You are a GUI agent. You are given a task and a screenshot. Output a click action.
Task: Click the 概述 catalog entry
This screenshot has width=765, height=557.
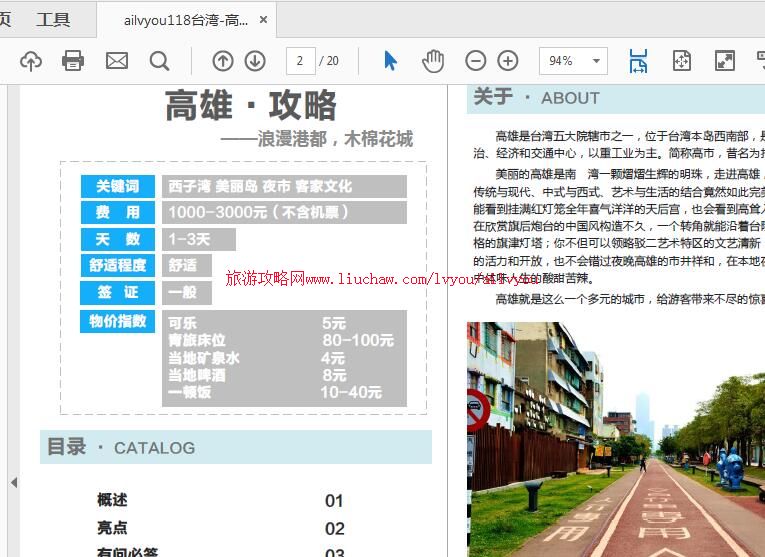(x=112, y=500)
